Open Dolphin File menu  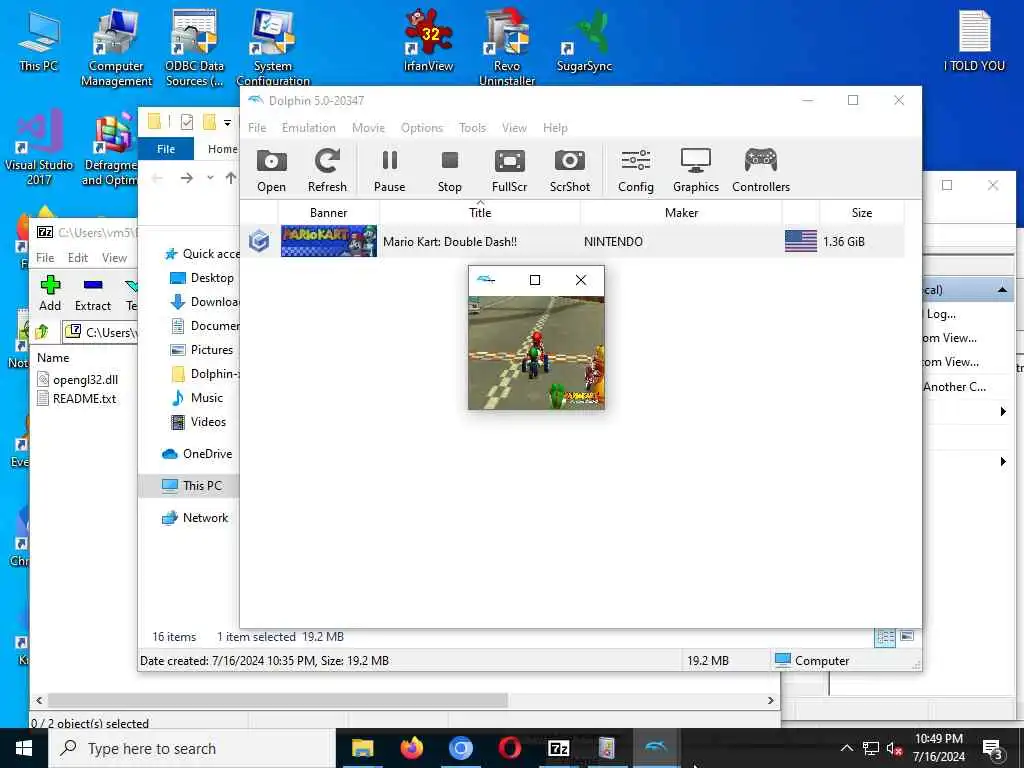257,128
